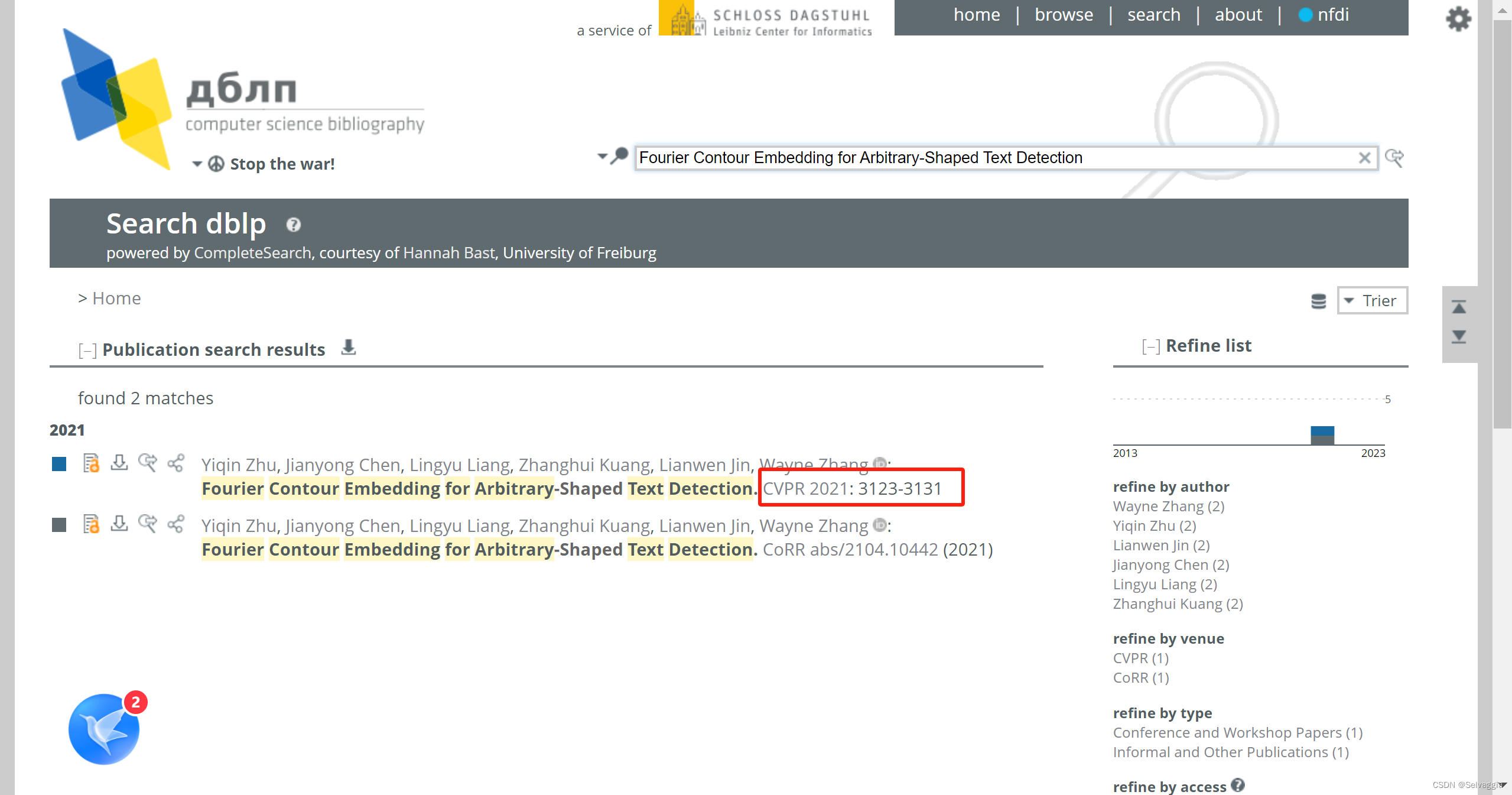This screenshot has height=795, width=1512.
Task: Collapse the Publication search results section
Action: point(87,350)
